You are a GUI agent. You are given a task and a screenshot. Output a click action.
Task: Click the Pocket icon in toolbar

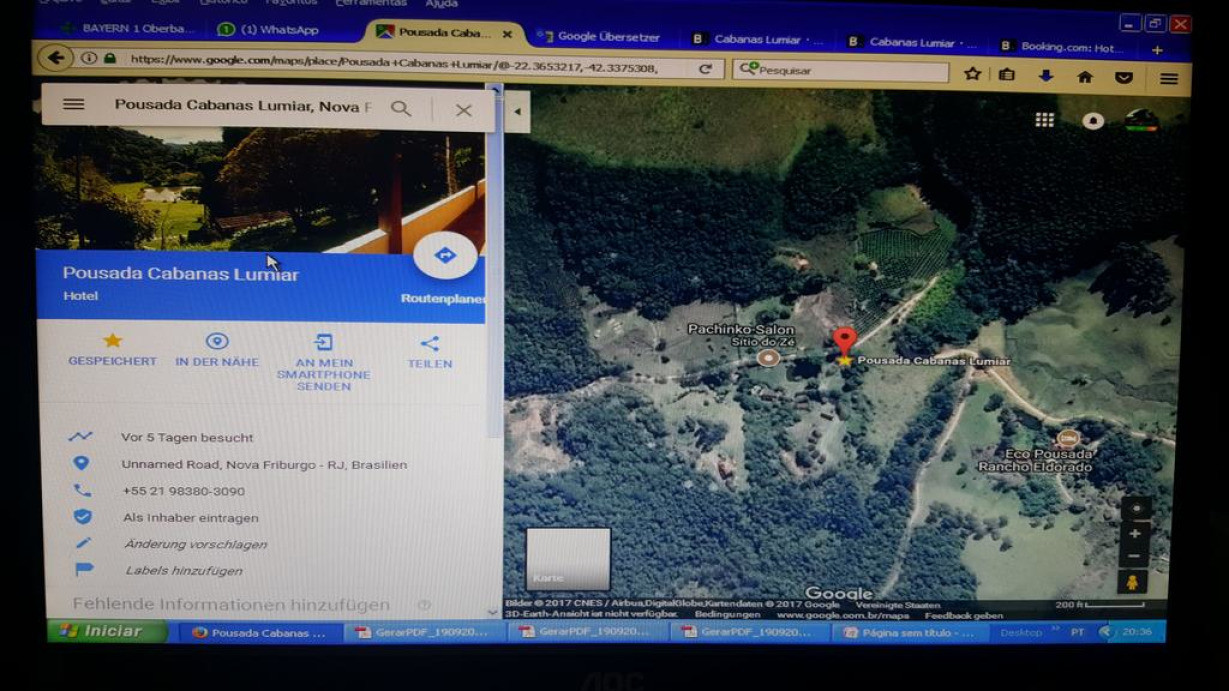point(1124,78)
